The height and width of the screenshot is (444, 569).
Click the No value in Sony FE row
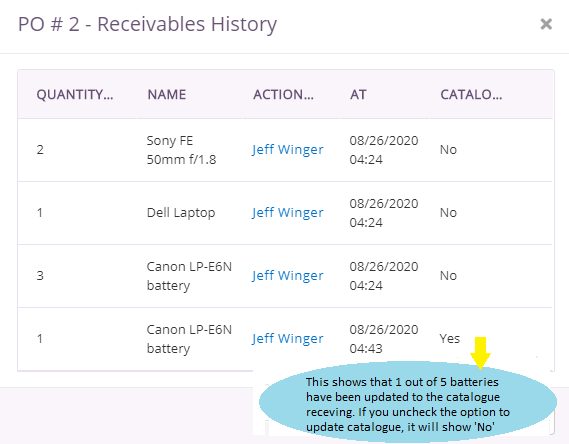pyautogui.click(x=448, y=150)
